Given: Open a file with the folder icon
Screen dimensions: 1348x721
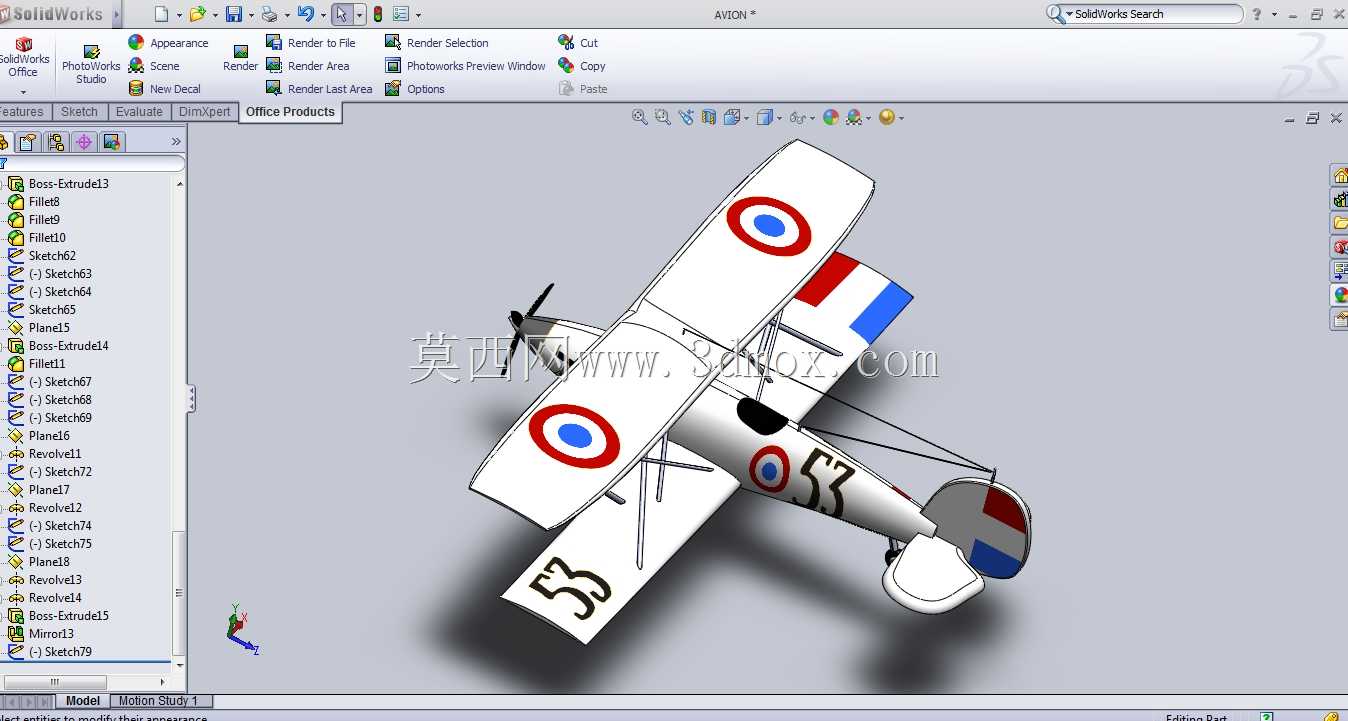Looking at the screenshot, I should tap(197, 14).
